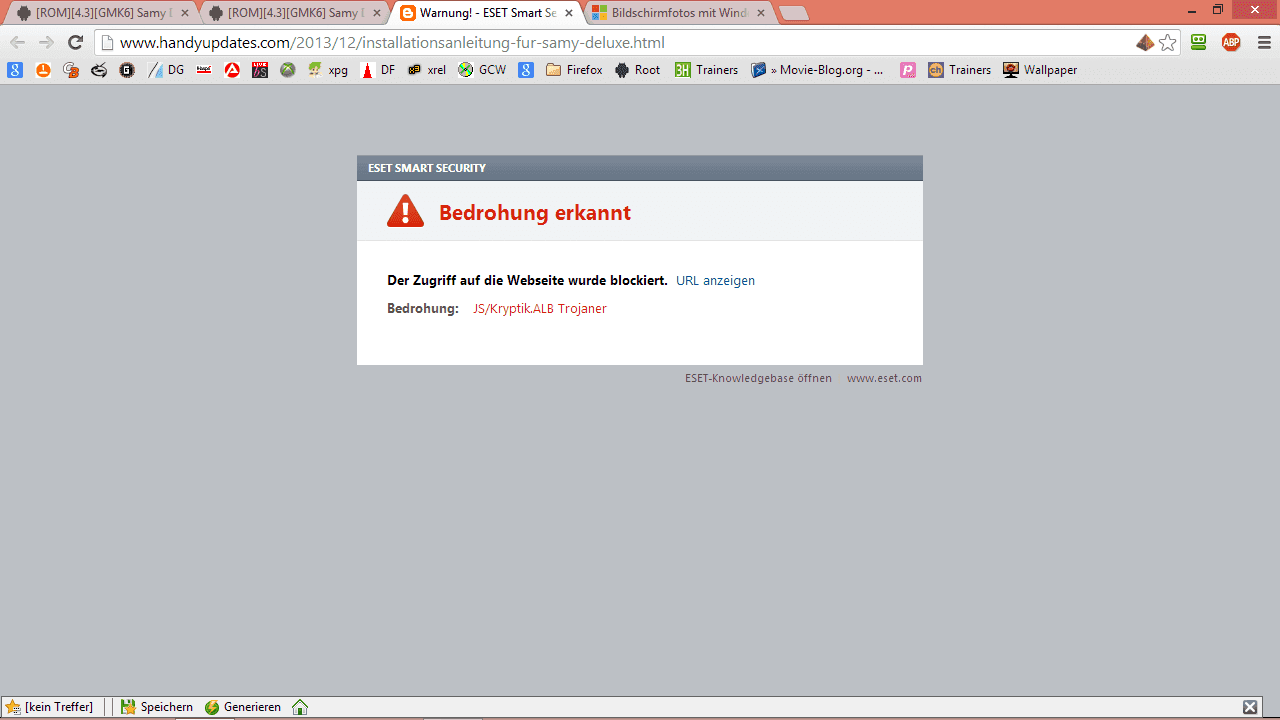The height and width of the screenshot is (720, 1280).
Task: Go back using the browser back arrow
Action: point(17,42)
